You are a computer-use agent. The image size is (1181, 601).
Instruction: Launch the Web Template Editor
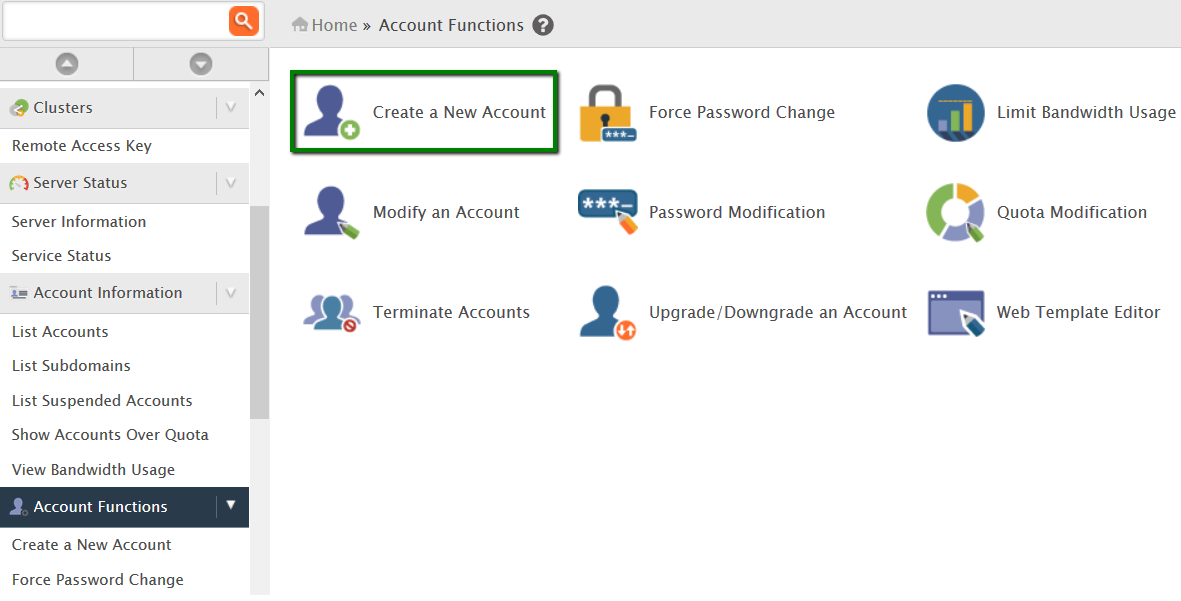click(x=1078, y=312)
